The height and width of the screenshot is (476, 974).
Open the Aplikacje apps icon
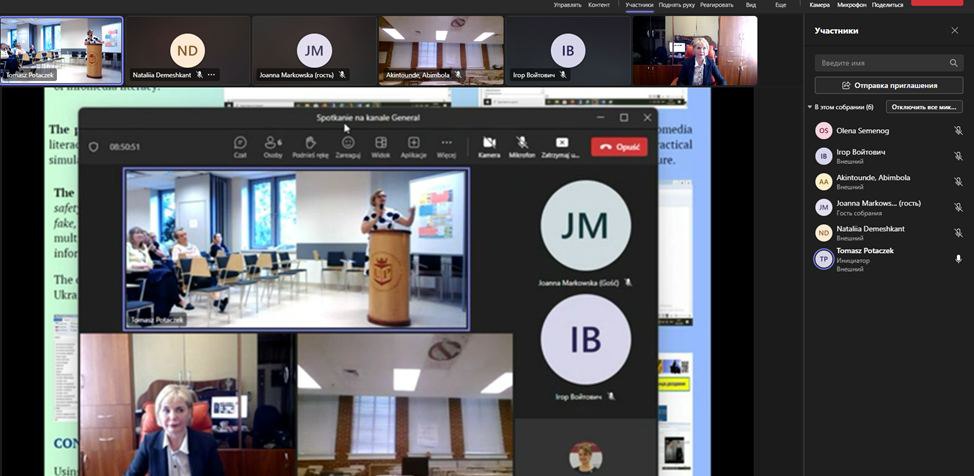coord(413,146)
